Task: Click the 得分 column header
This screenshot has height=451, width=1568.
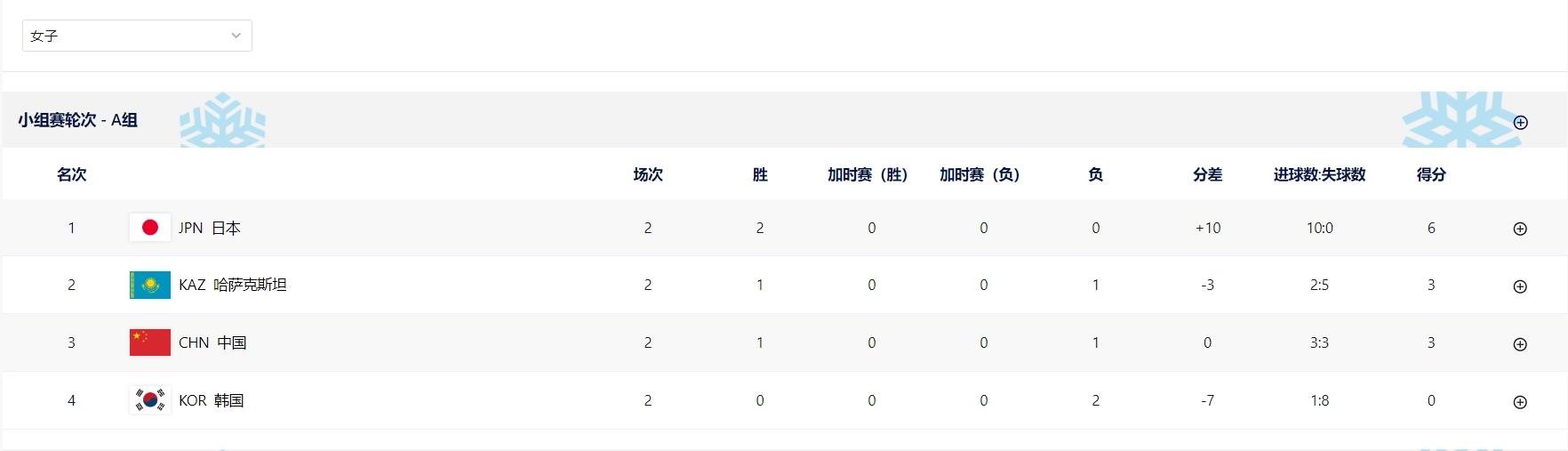Action: (1430, 174)
